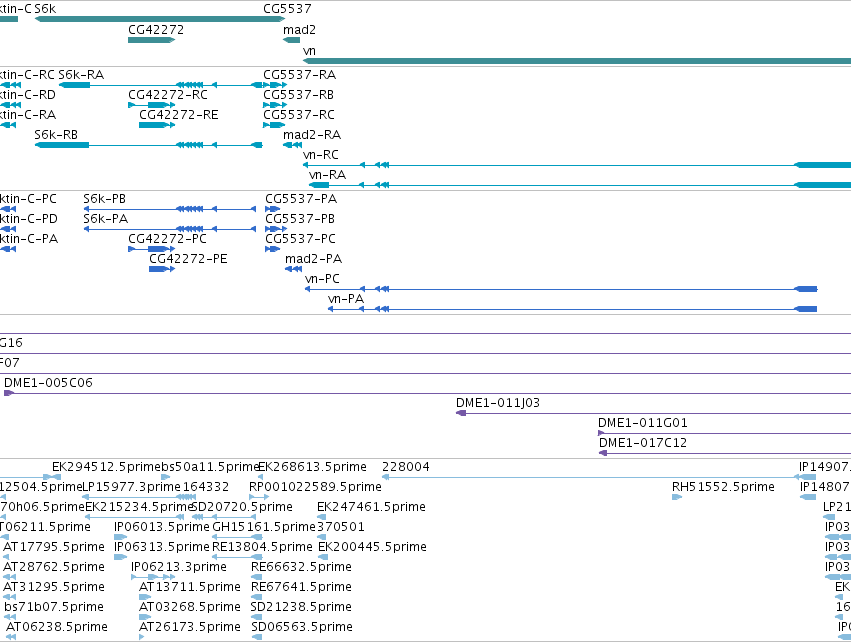The height and width of the screenshot is (642, 851).
Task: Select the mad2-RA transcript
Action: tap(293, 145)
